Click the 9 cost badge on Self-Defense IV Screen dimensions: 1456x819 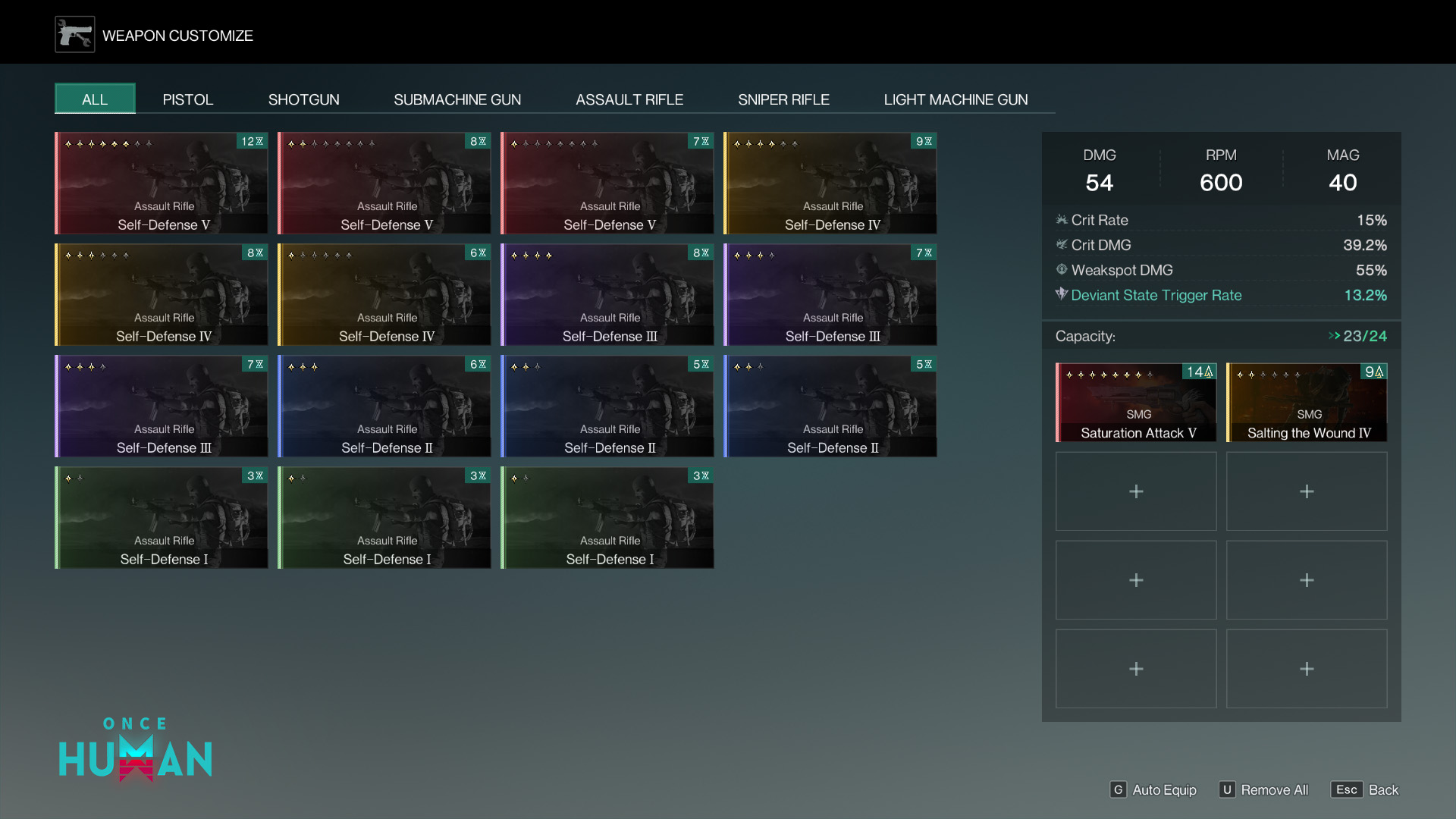tap(924, 141)
